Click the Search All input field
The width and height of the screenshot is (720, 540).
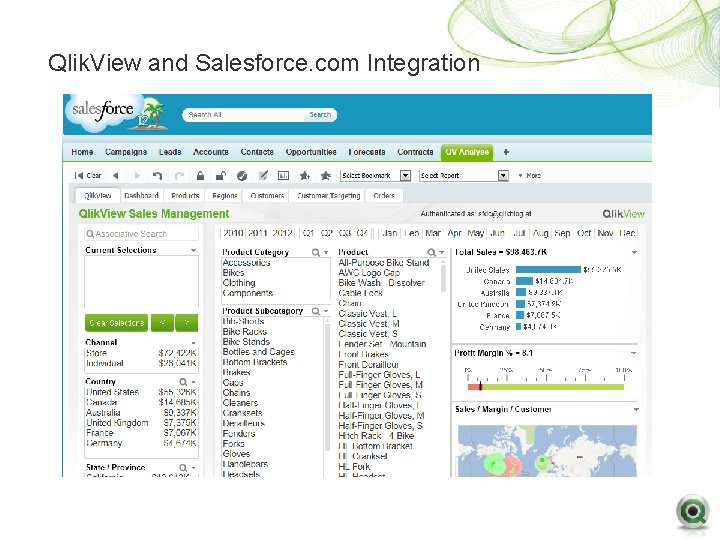click(244, 115)
